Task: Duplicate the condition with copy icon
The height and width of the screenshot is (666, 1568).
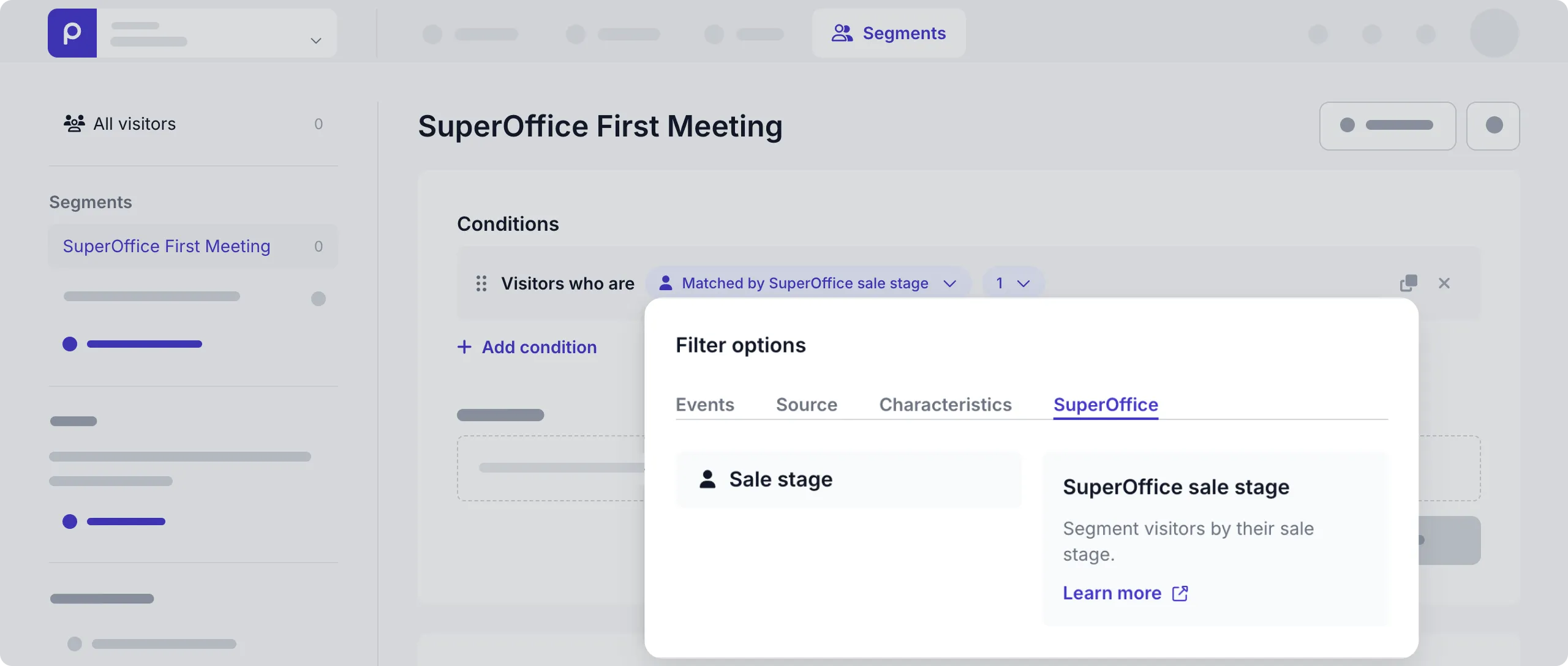Action: [x=1408, y=283]
